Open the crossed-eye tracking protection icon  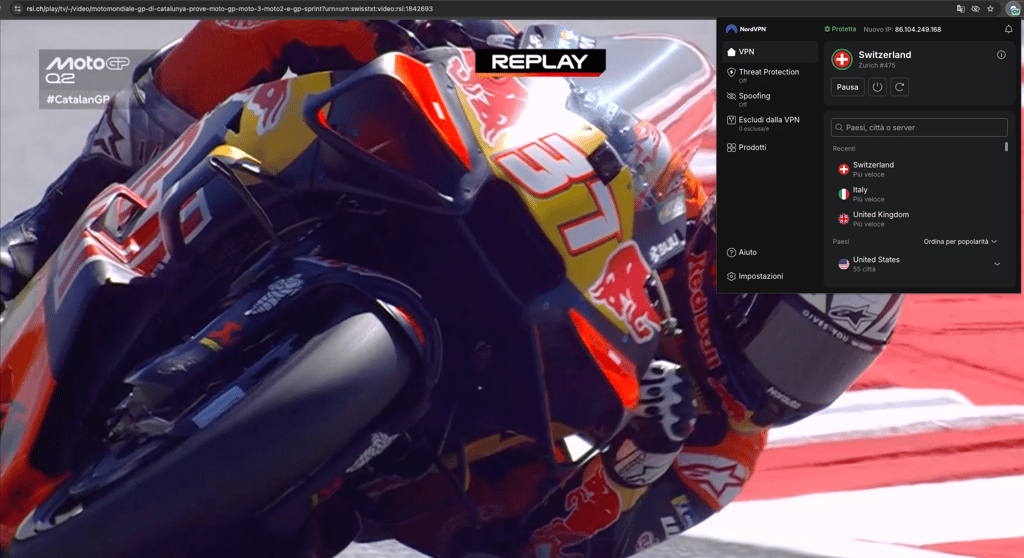tap(975, 8)
